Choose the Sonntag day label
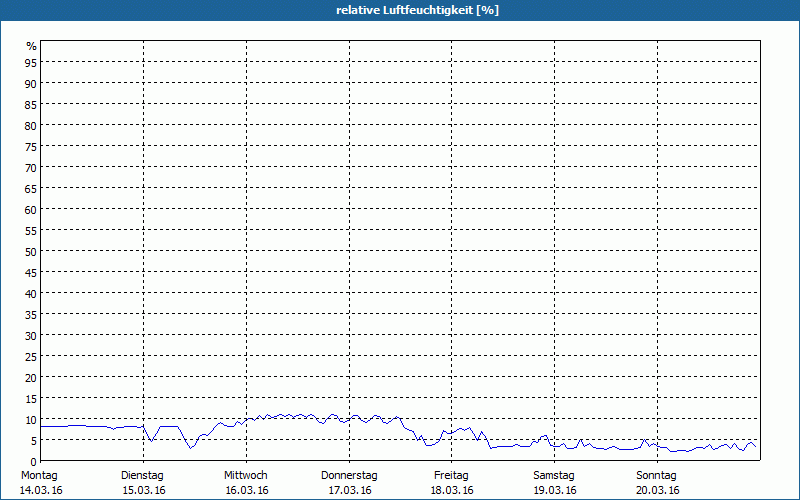The width and height of the screenshot is (800, 500). [657, 475]
